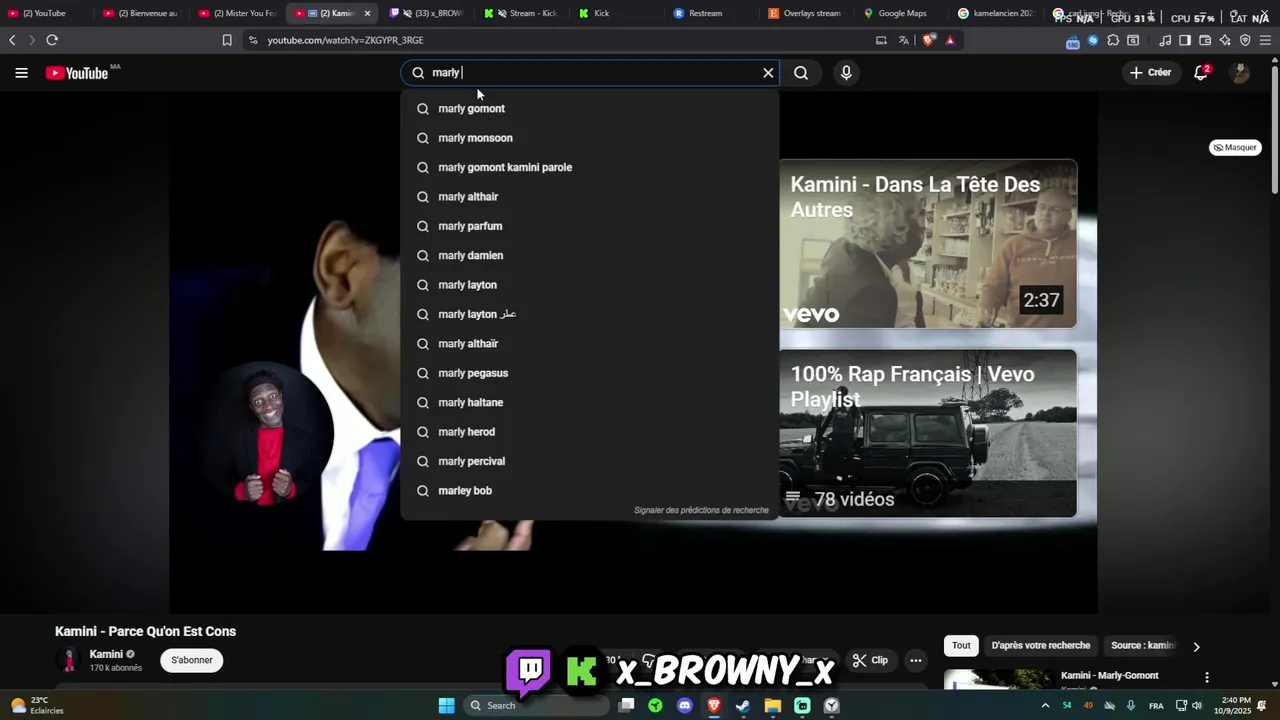The image size is (1280, 720).
Task: Open the page translate icon
Action: click(904, 40)
